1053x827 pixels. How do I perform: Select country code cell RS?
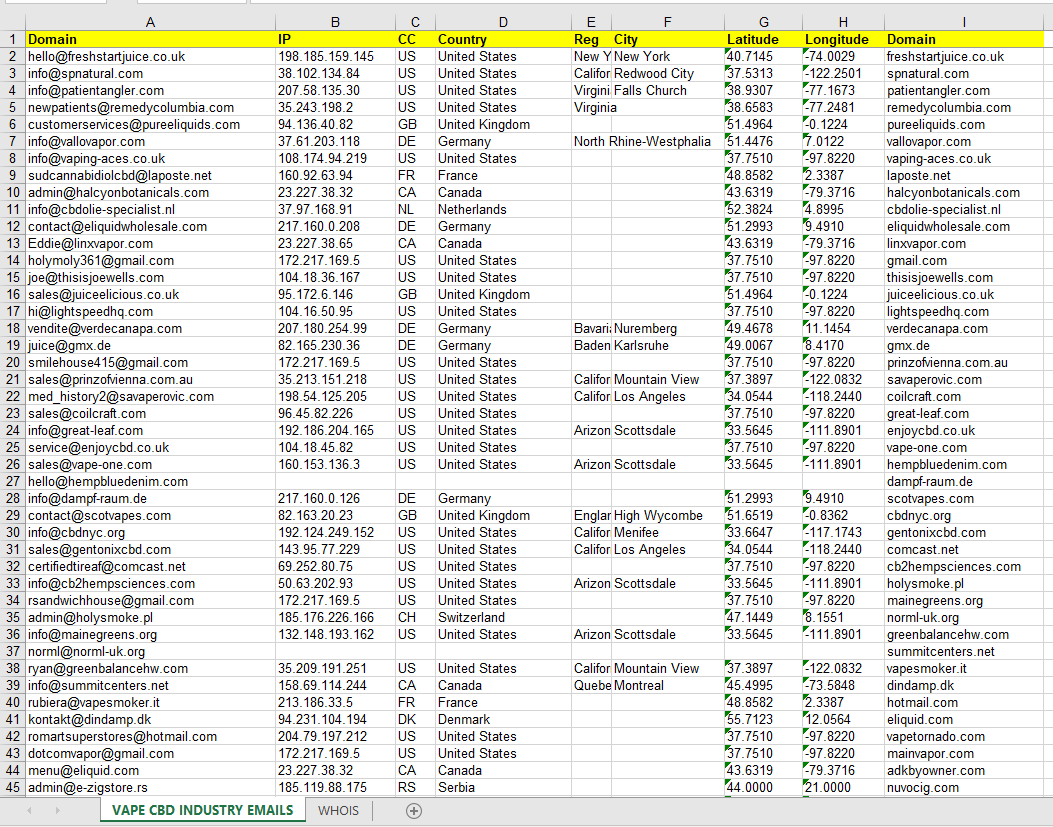415,788
